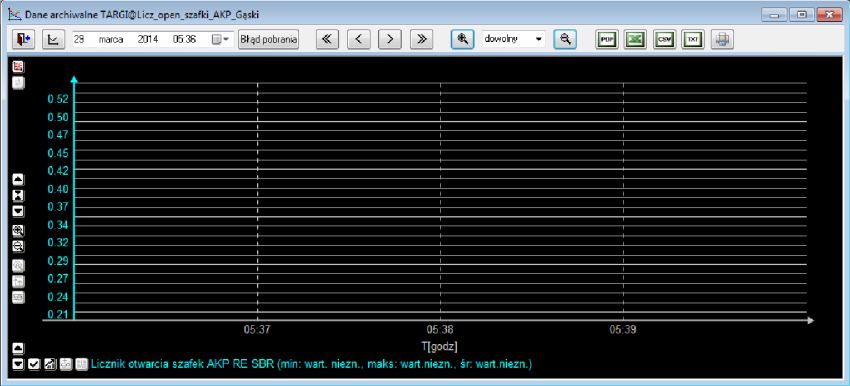
Task: Click the Błąd pobrania button
Action: [x=269, y=39]
